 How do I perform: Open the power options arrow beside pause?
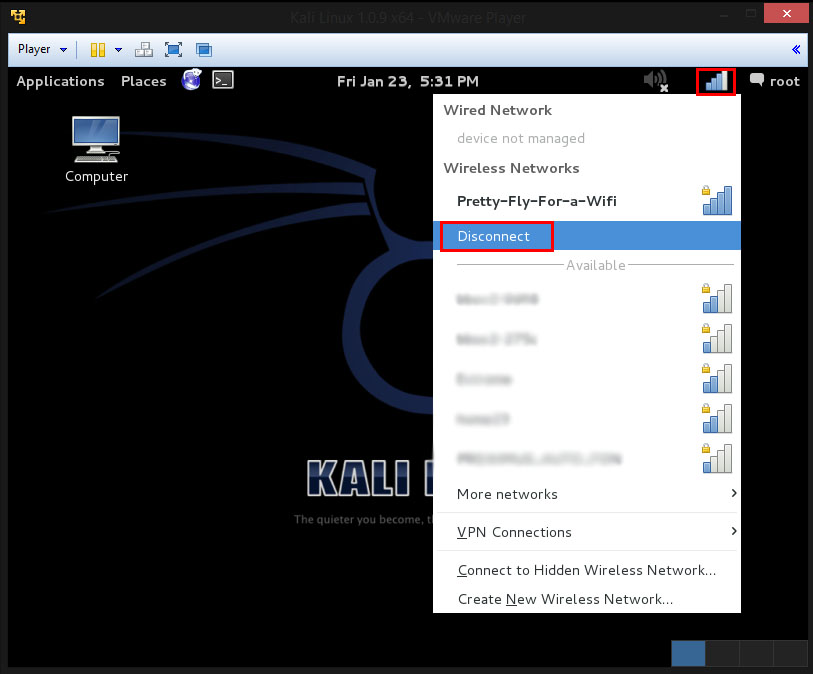(118, 50)
